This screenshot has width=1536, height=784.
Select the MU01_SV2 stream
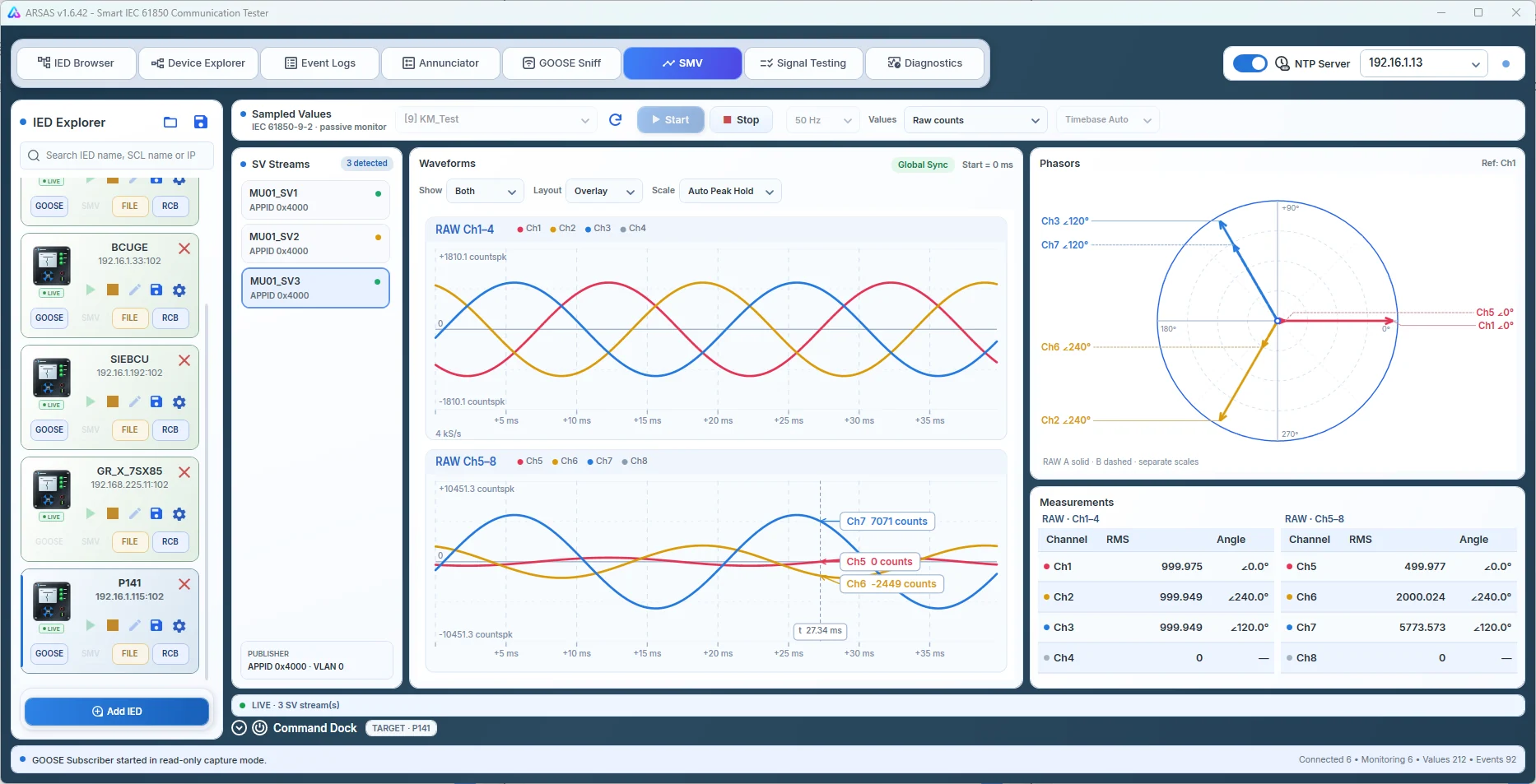(315, 244)
